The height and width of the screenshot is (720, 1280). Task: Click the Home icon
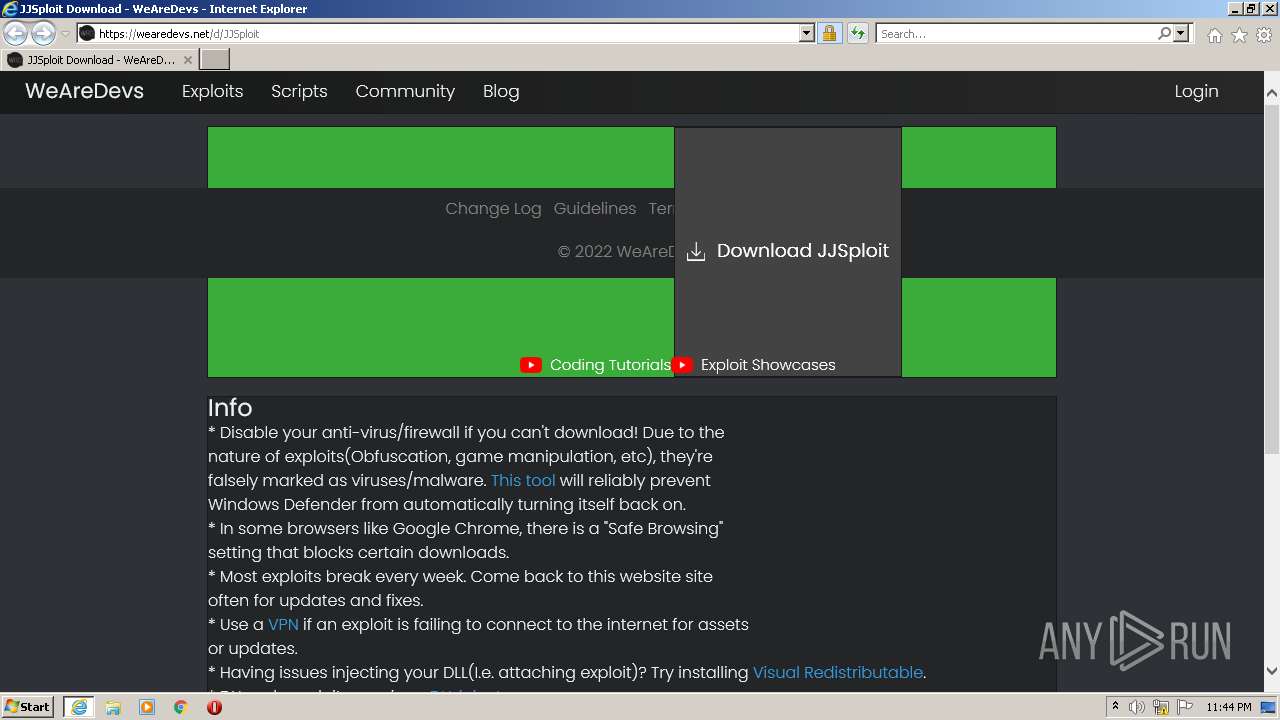(x=1214, y=35)
